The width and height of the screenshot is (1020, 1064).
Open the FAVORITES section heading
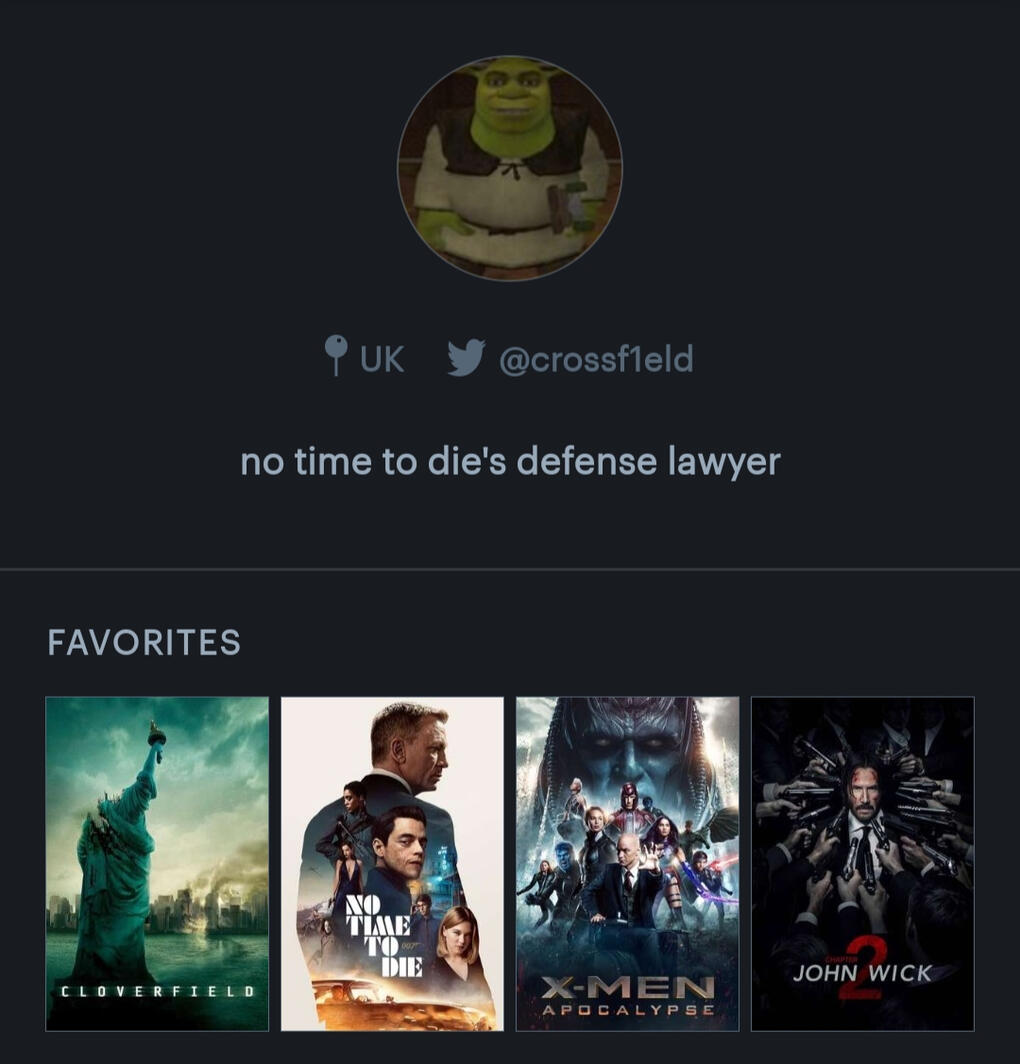(x=144, y=642)
